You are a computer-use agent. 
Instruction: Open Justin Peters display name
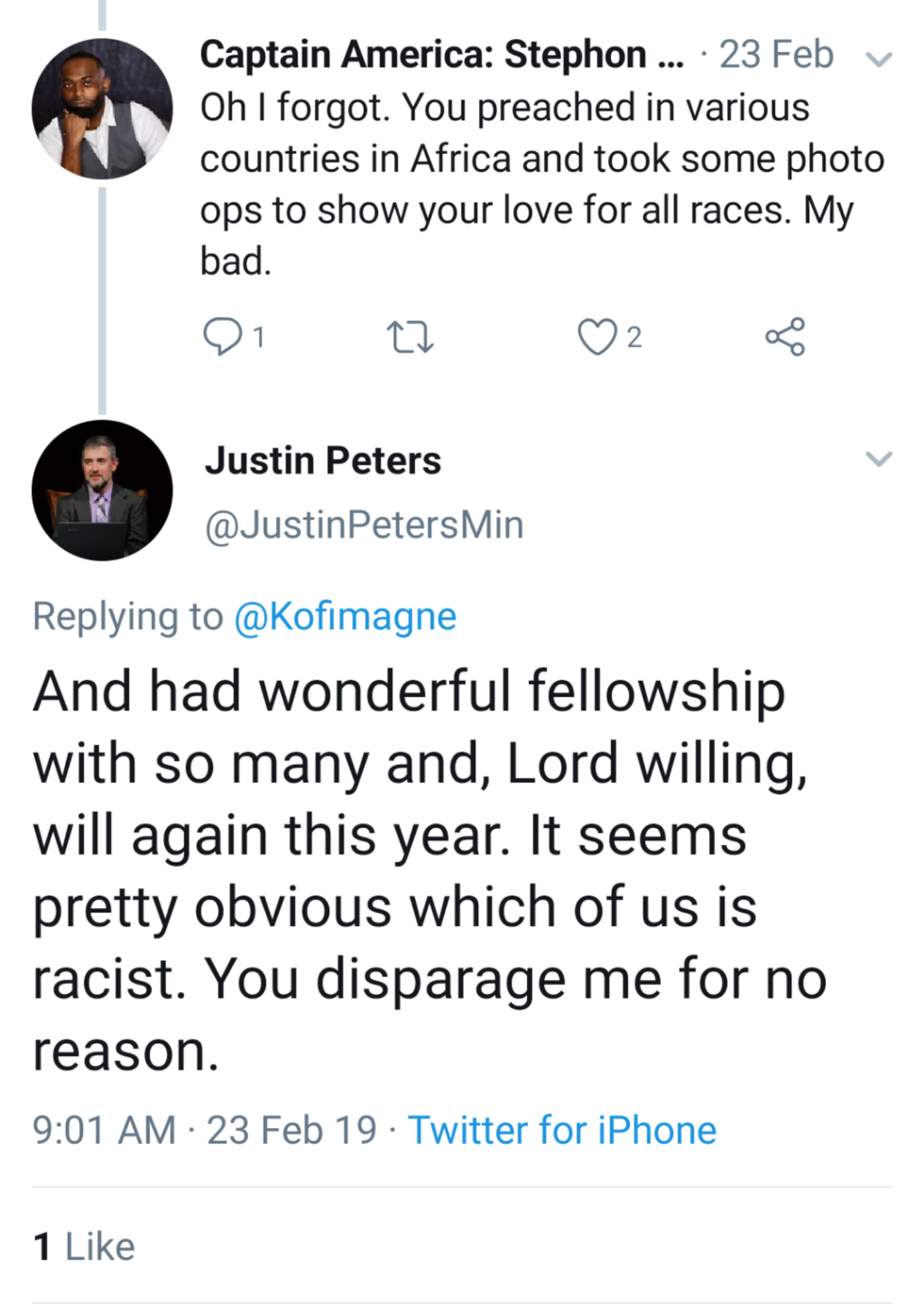[323, 461]
